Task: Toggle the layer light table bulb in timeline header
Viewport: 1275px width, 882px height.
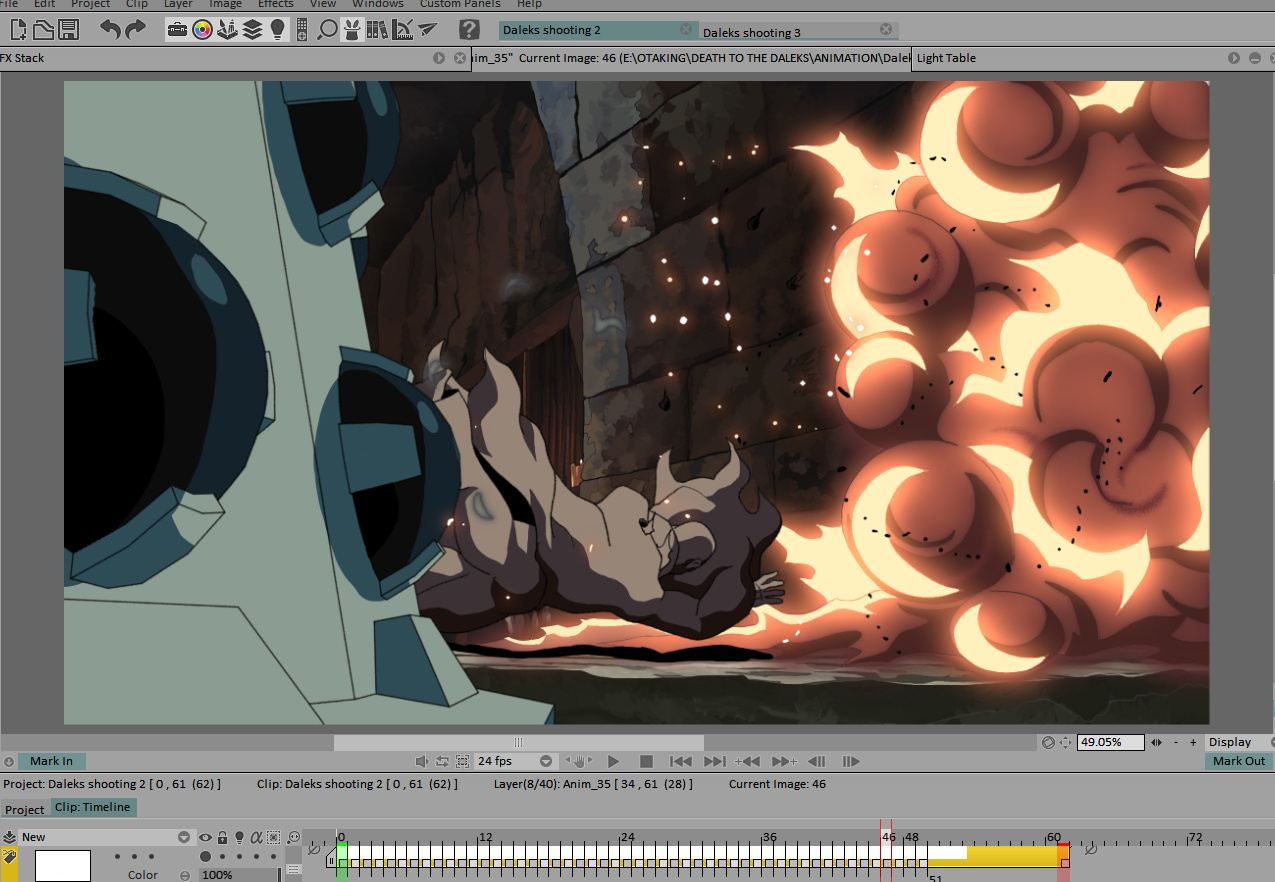Action: click(x=239, y=837)
